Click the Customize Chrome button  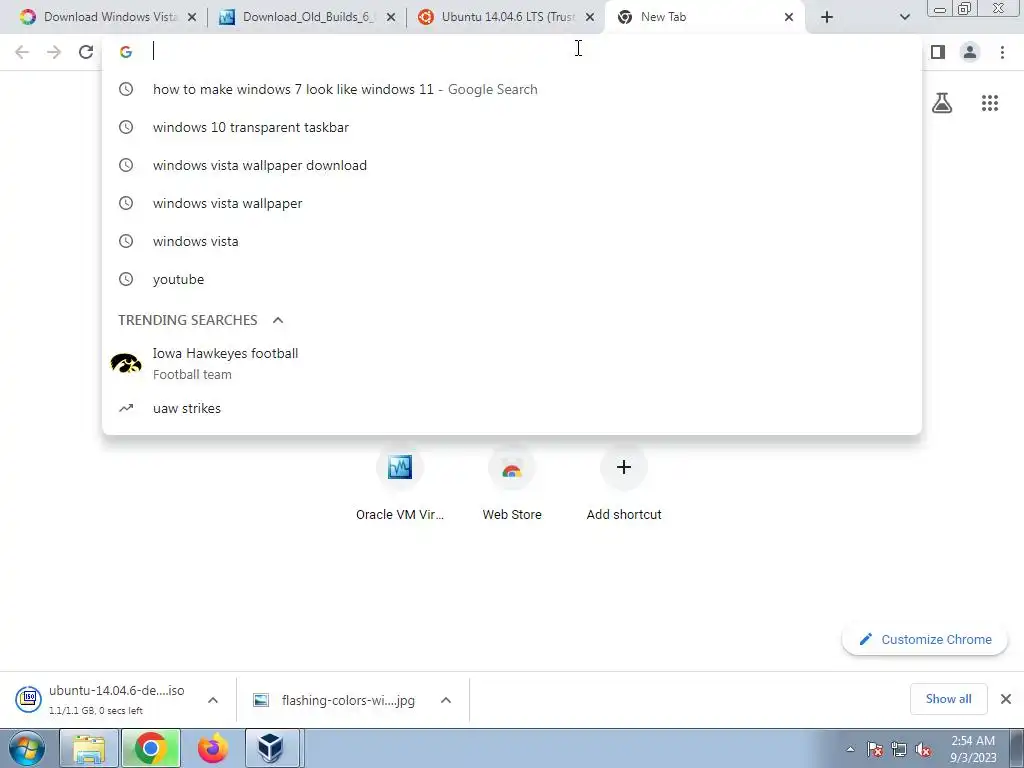click(925, 639)
